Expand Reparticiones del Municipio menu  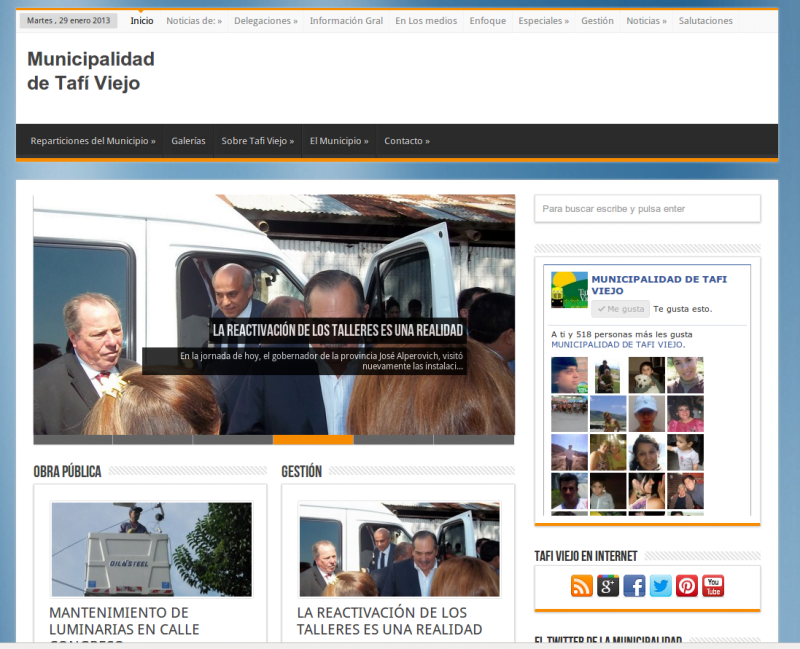point(93,141)
